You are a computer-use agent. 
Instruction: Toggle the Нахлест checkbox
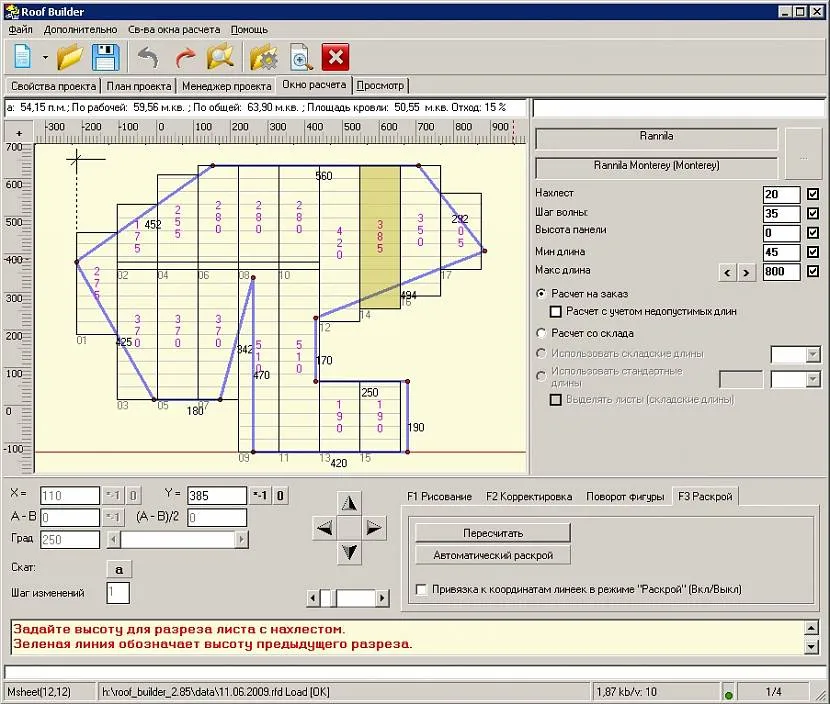813,194
